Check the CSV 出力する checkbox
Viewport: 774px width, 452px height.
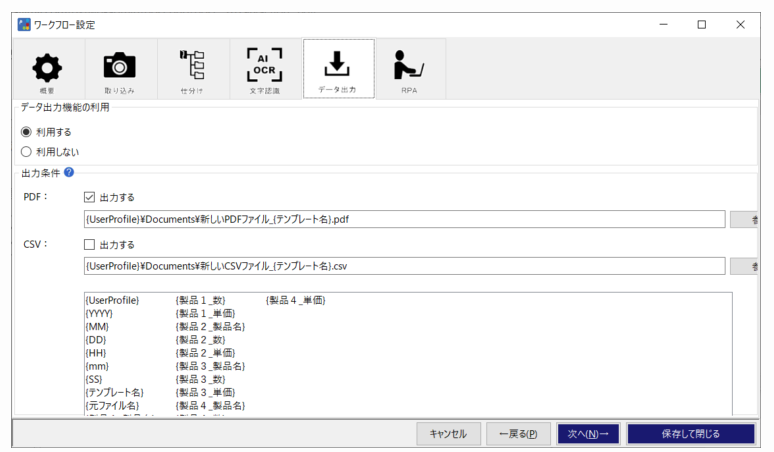[89, 244]
